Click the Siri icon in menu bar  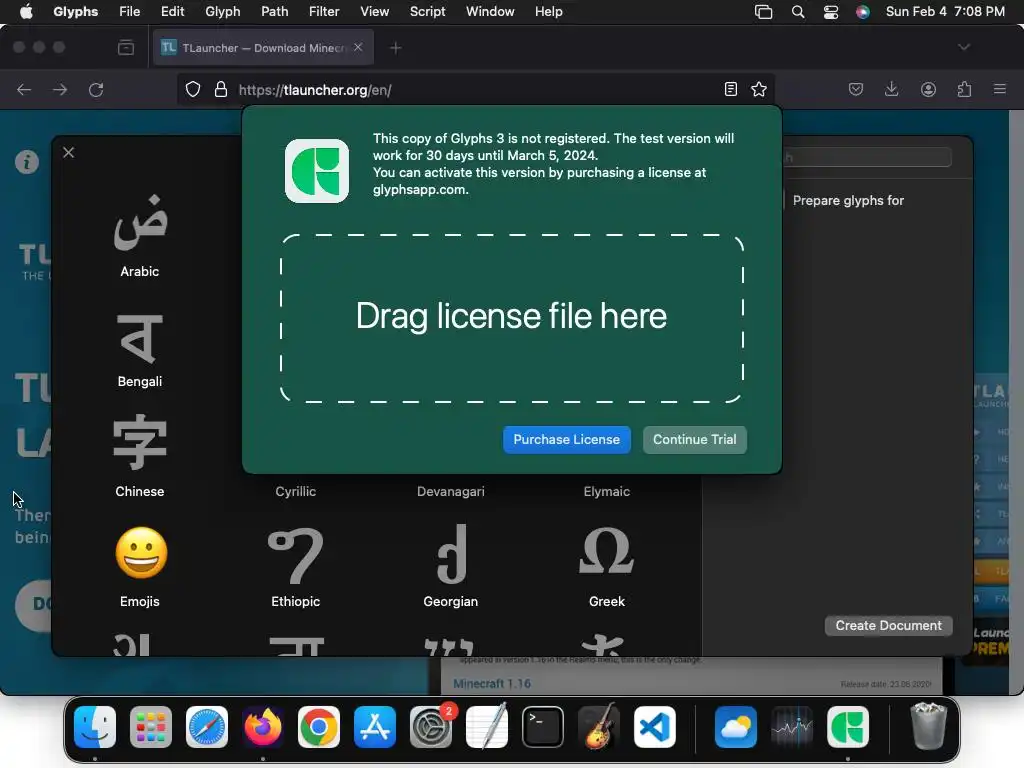(863, 12)
